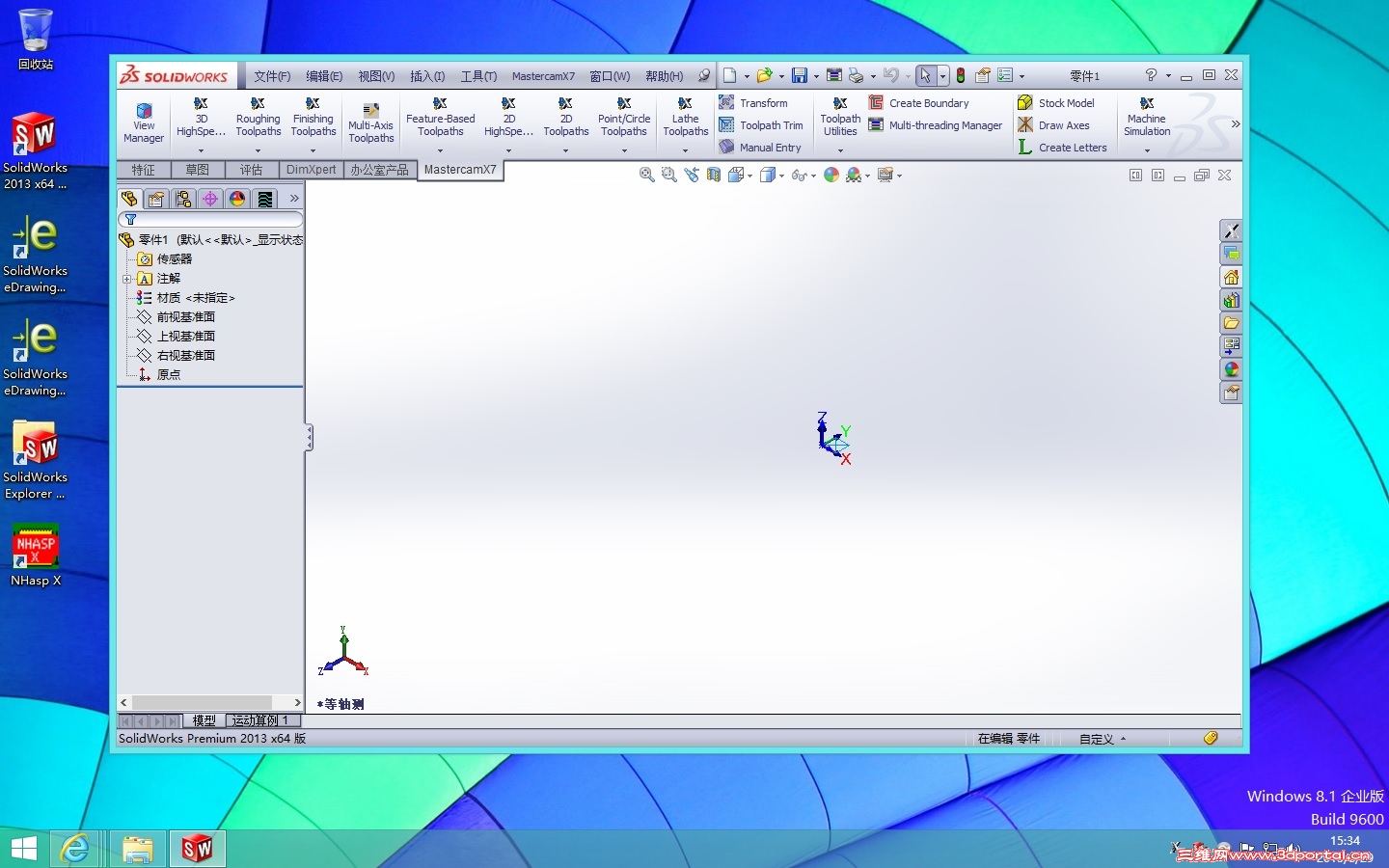The width and height of the screenshot is (1389, 868).
Task: Open the 工具(T) menu
Action: 478,76
